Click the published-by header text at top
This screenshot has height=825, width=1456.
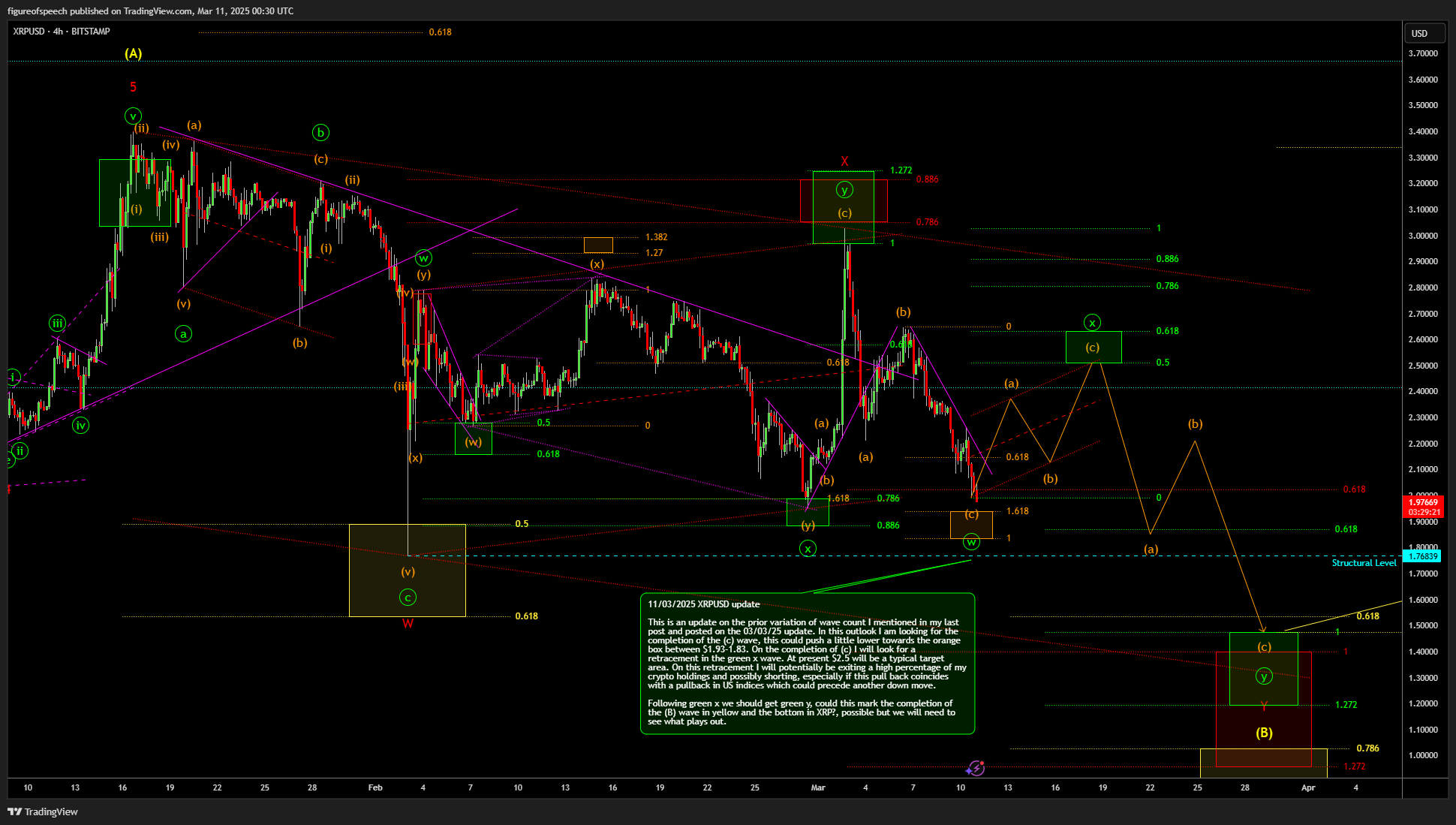pos(150,11)
